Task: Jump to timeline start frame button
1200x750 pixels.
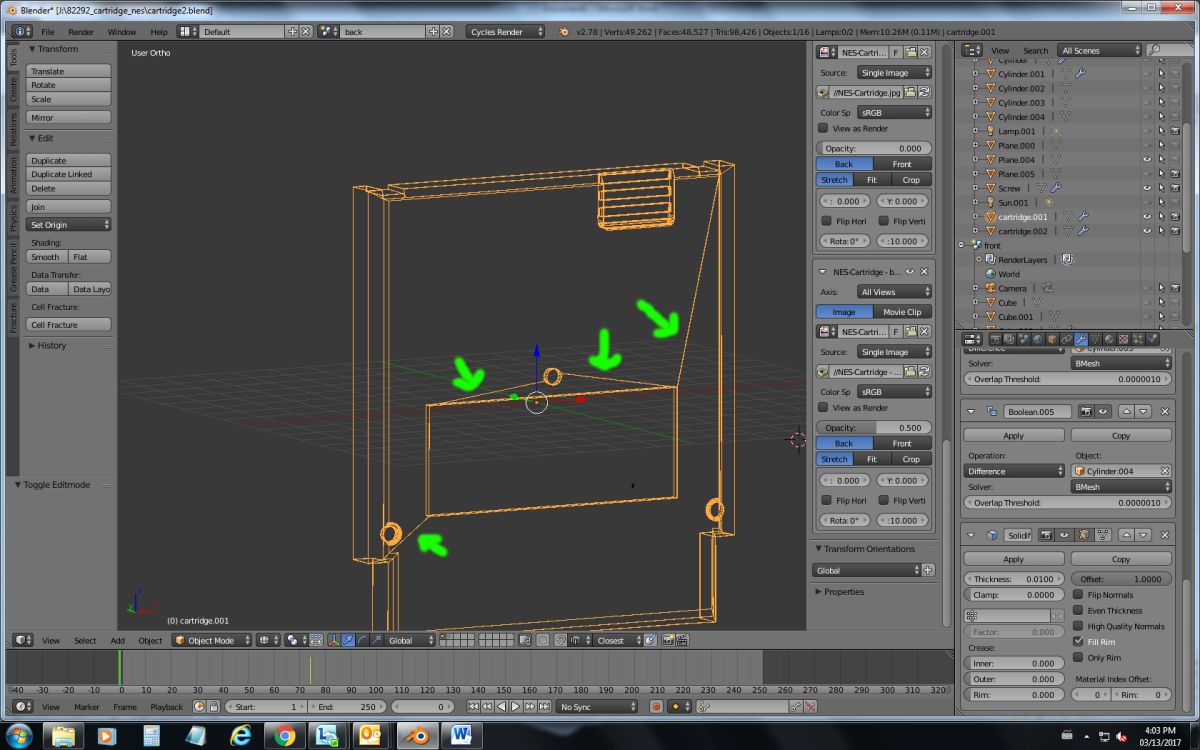Action: [473, 707]
